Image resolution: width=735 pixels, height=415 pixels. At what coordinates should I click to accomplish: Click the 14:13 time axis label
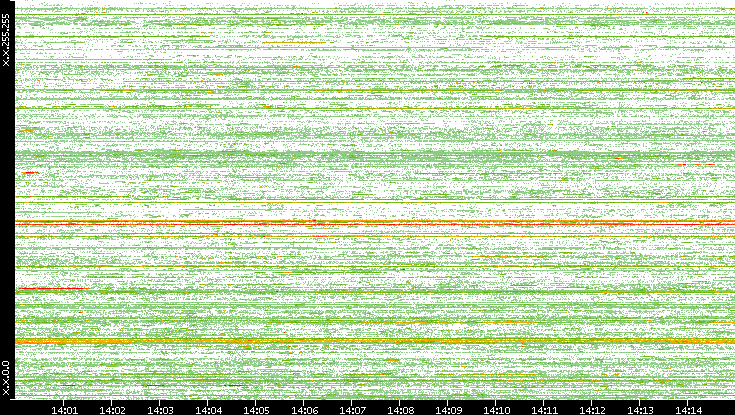coord(640,410)
